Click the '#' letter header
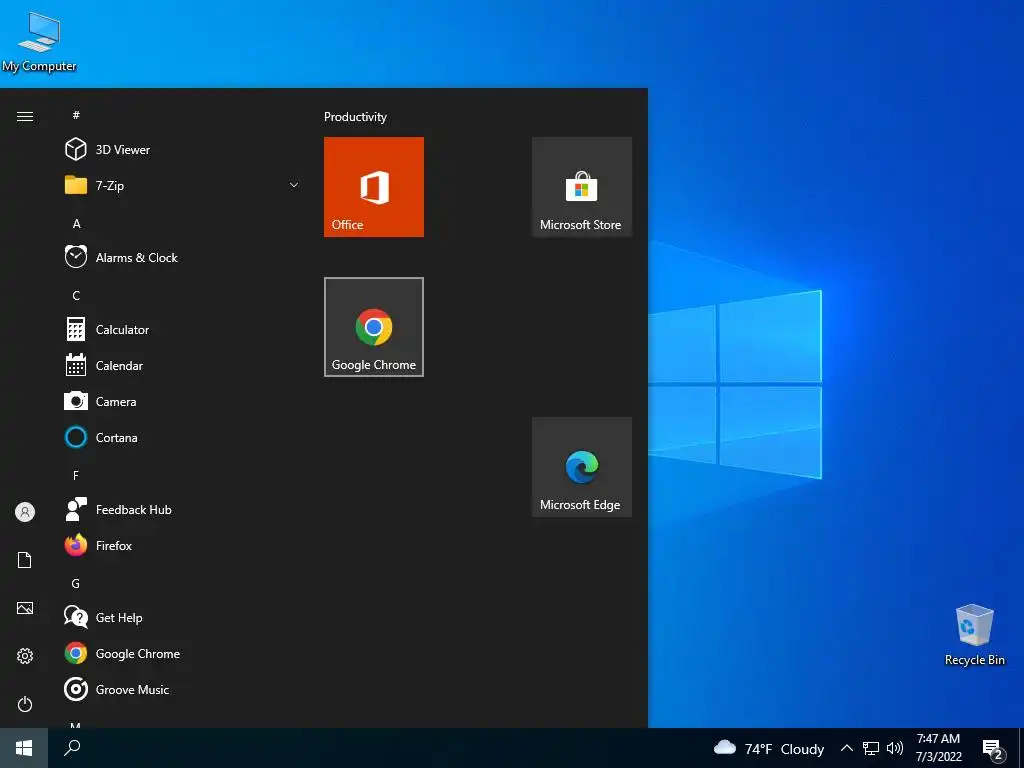The image size is (1024, 768). 76,115
